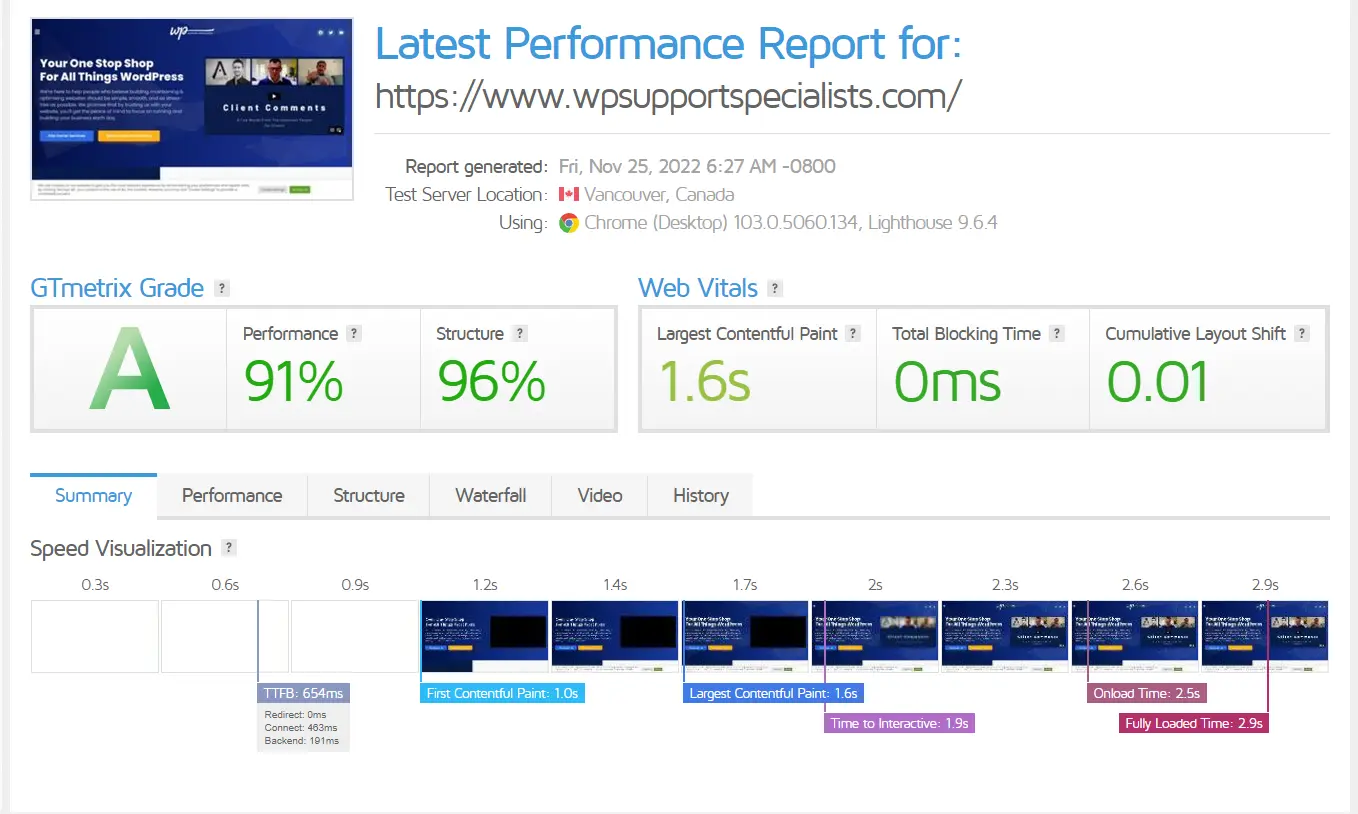Viewport: 1358px width, 814px height.
Task: Switch to the Performance tab
Action: pos(232,496)
